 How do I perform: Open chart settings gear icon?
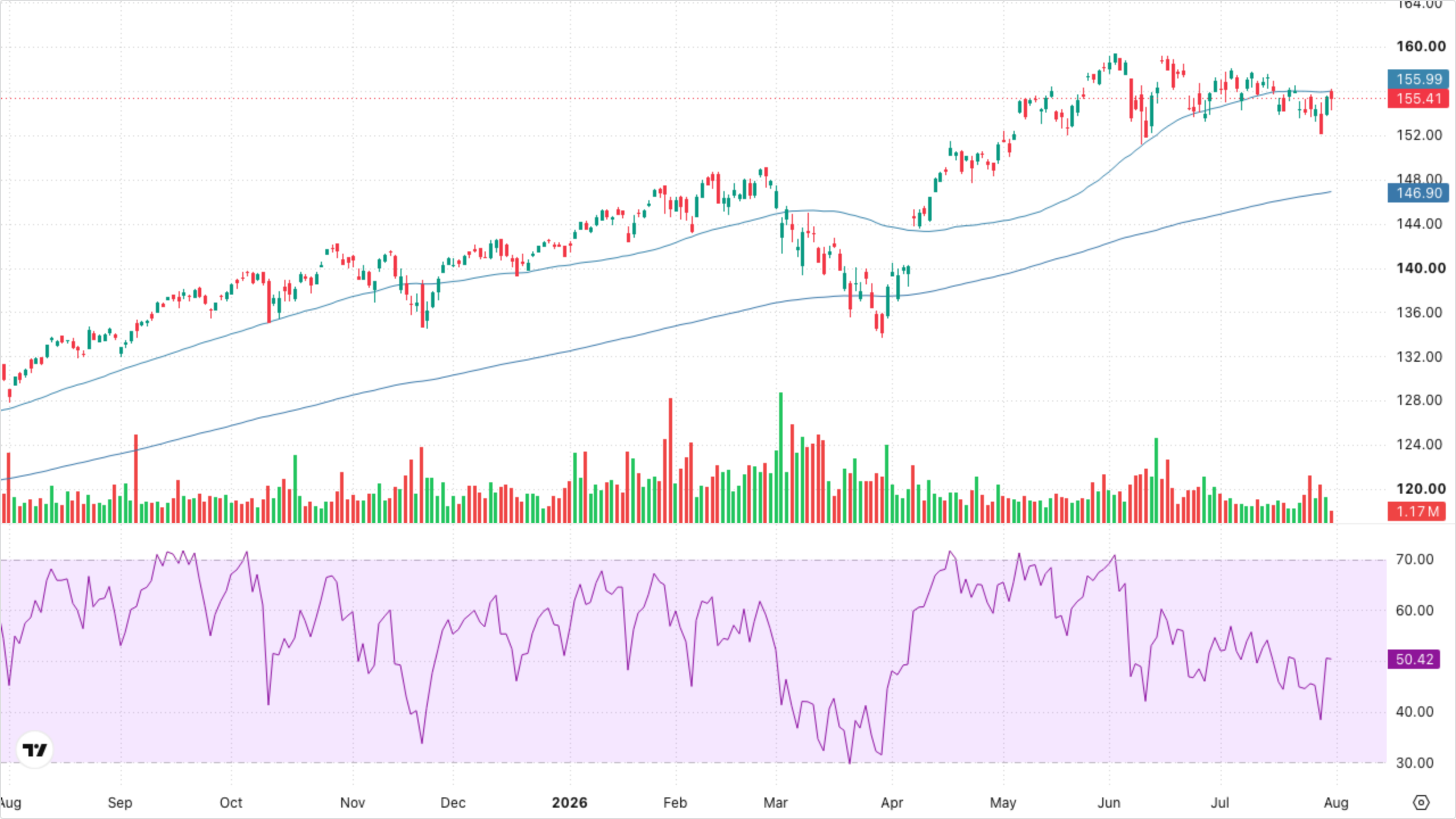point(1421,803)
